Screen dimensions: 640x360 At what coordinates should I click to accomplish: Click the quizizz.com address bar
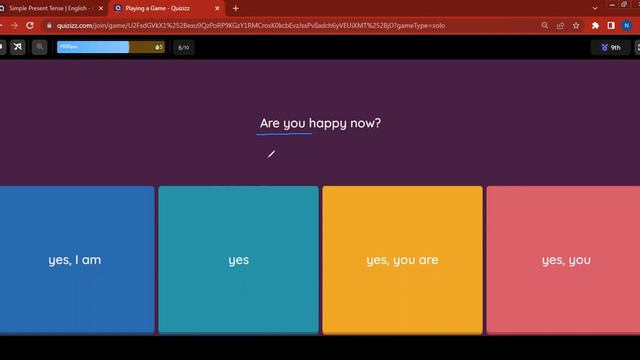point(251,25)
